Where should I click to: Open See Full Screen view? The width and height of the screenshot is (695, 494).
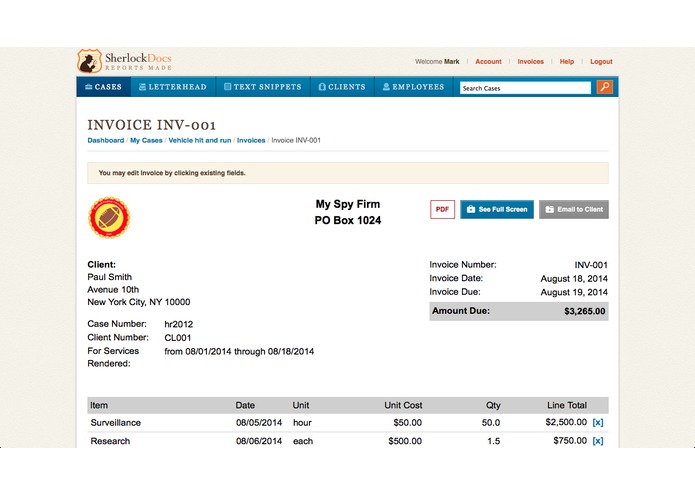pos(497,210)
